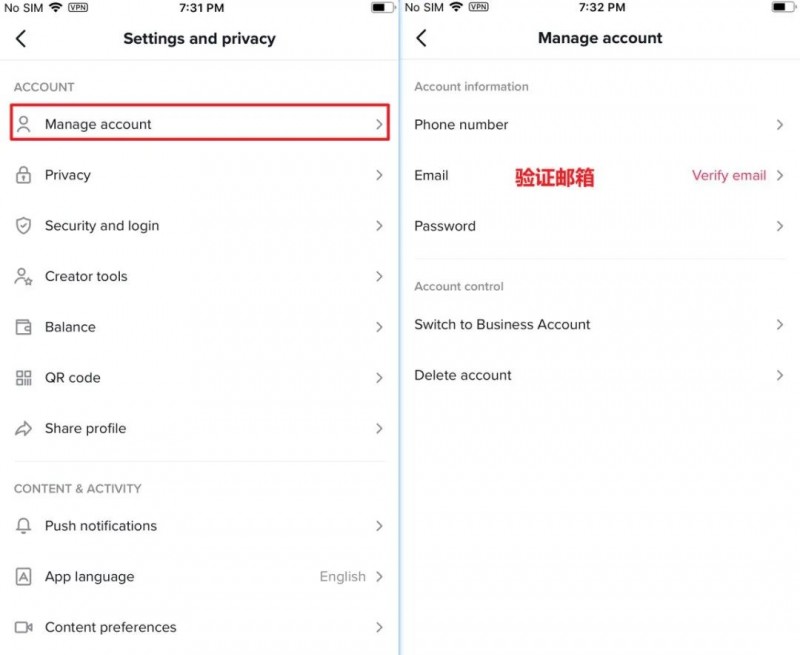Click the Manage account person icon

tap(23, 124)
